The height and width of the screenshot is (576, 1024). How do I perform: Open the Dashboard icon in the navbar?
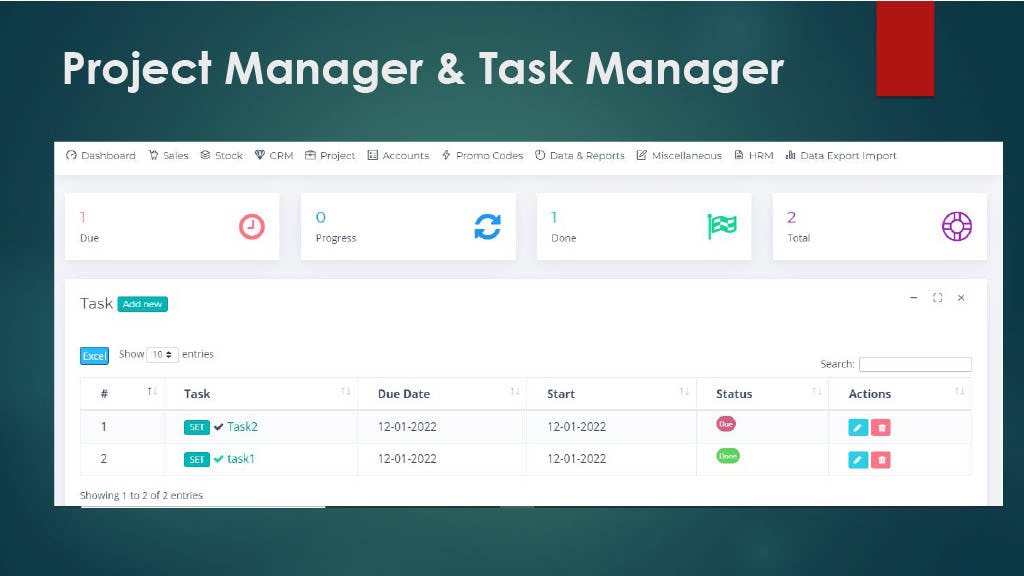[71, 155]
